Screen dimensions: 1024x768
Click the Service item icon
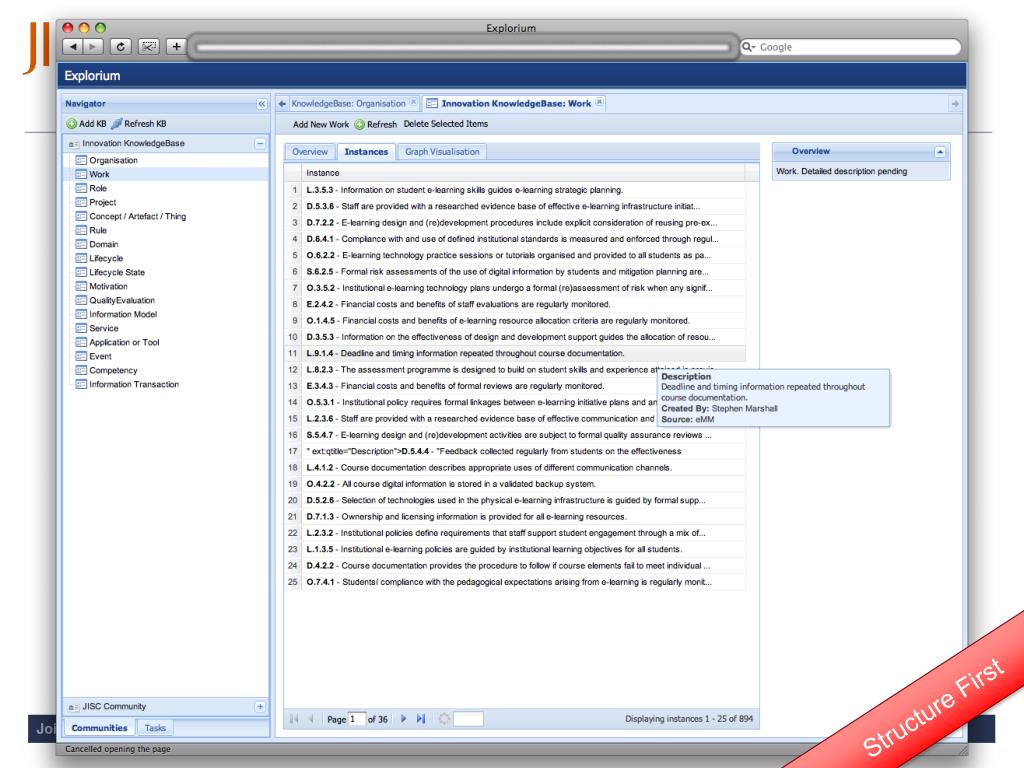(81, 328)
